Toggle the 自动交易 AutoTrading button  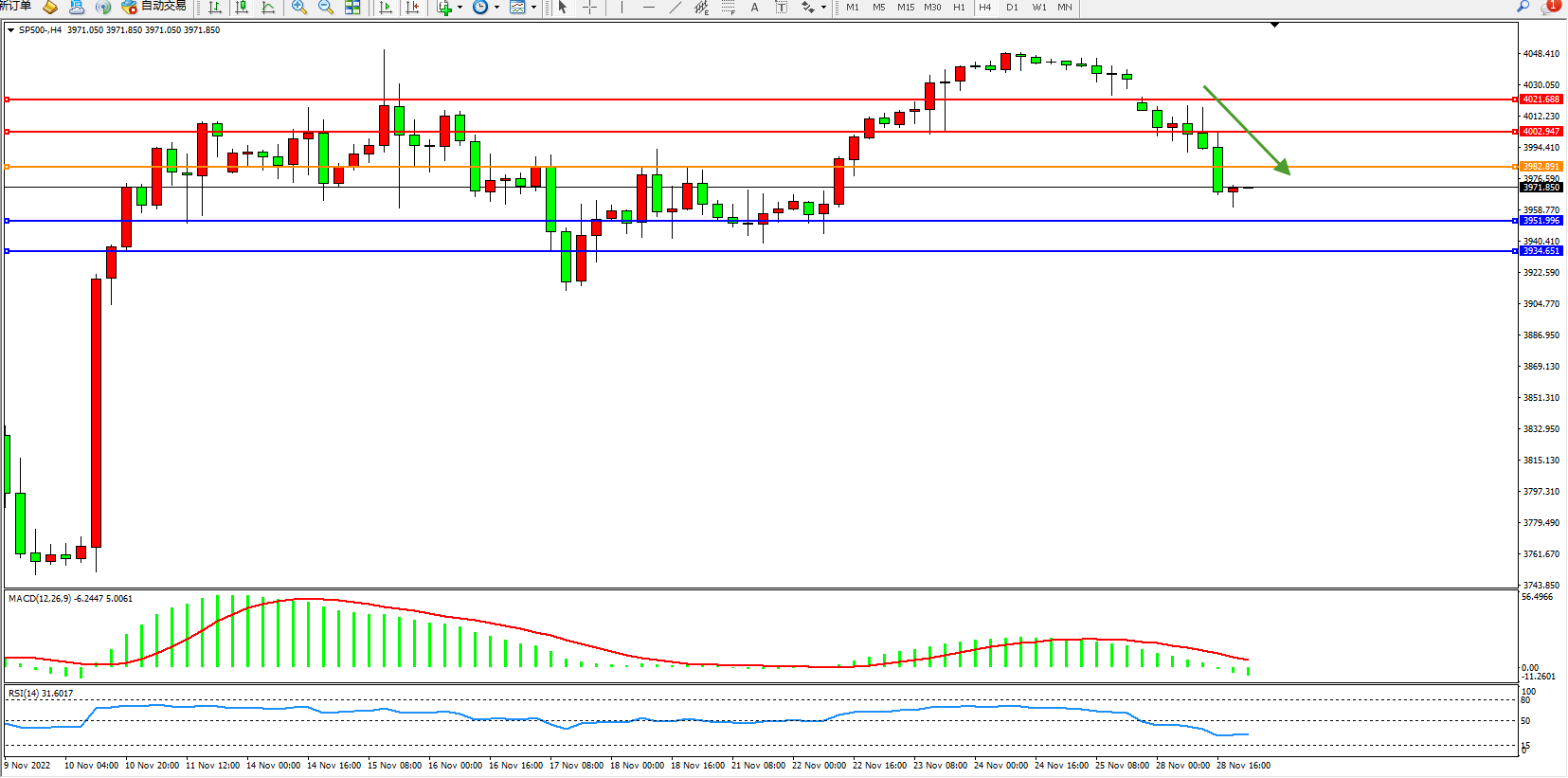click(x=153, y=7)
